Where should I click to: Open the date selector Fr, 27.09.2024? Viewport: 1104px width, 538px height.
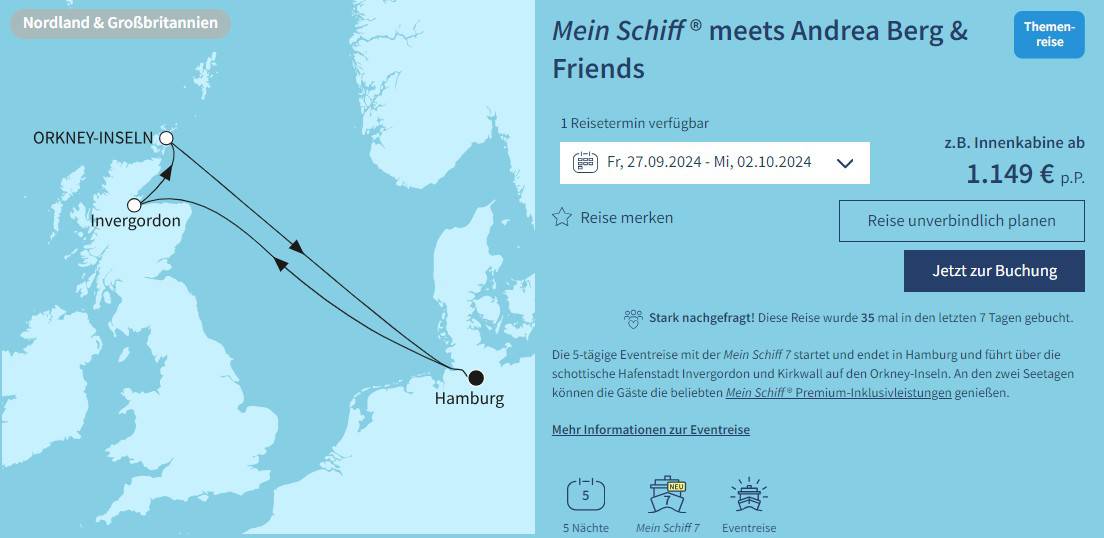tap(712, 162)
